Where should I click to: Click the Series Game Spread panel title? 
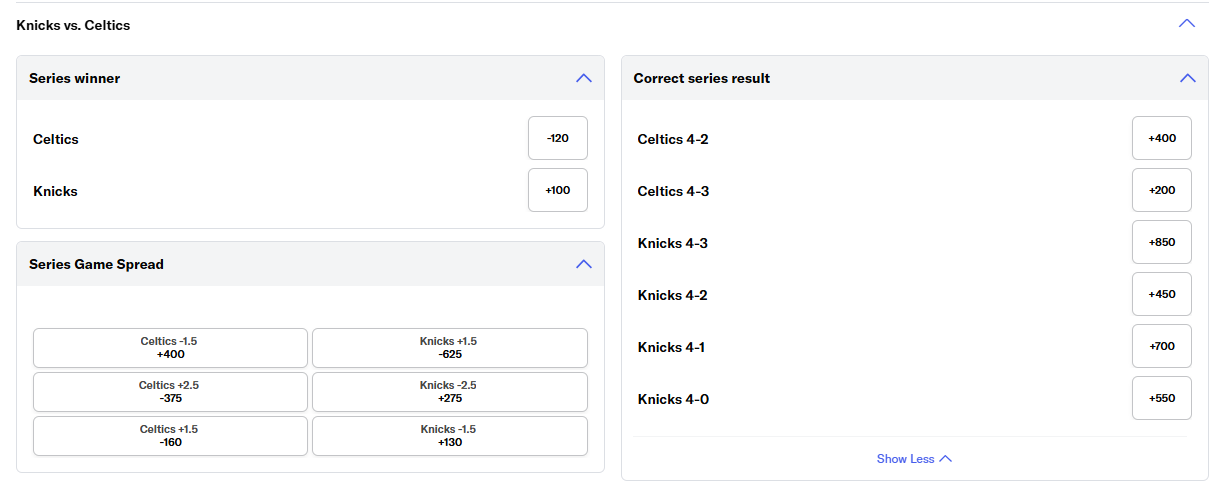tap(96, 264)
